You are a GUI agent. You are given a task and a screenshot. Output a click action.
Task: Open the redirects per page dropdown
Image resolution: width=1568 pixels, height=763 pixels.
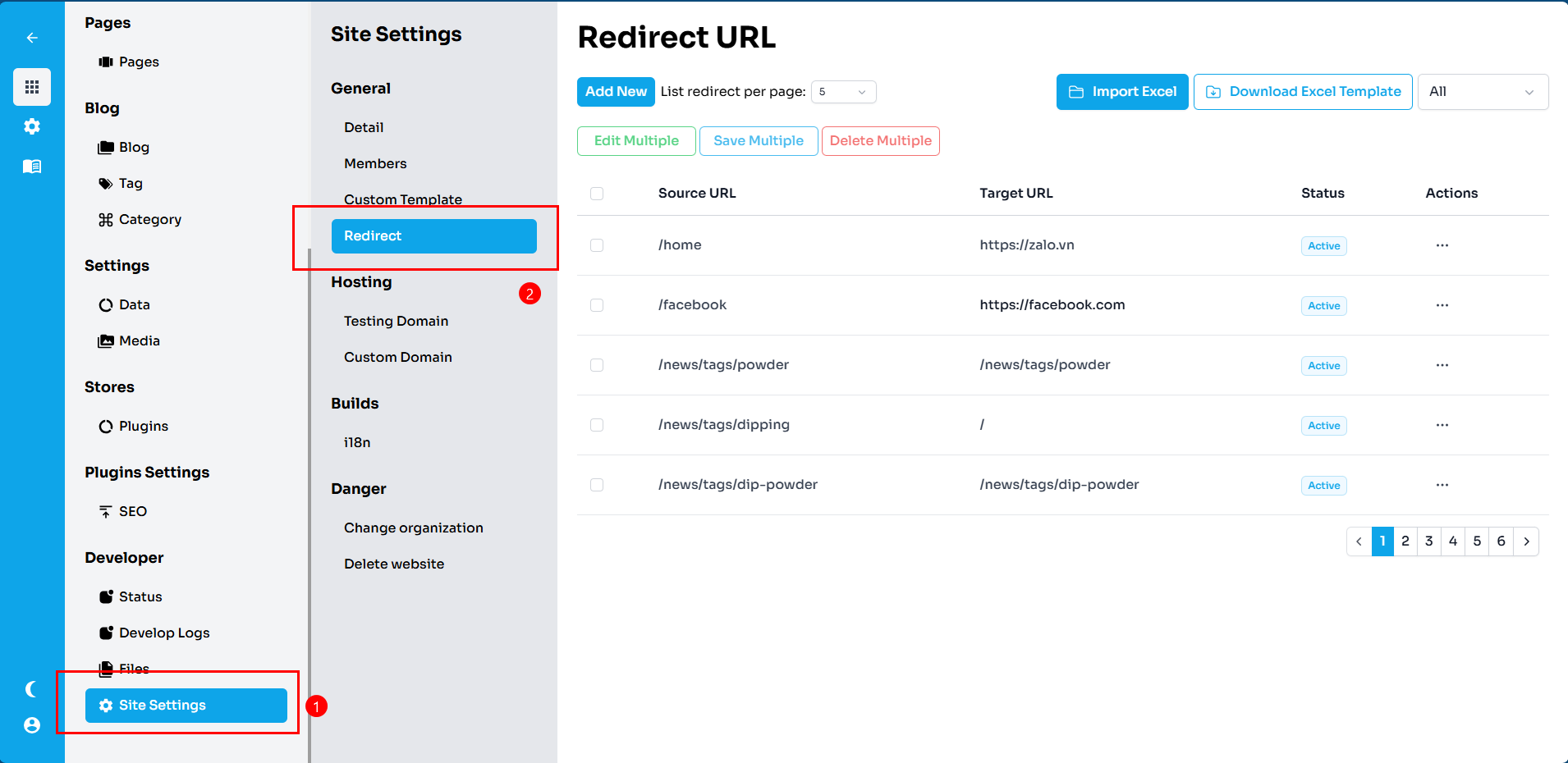[x=843, y=92]
